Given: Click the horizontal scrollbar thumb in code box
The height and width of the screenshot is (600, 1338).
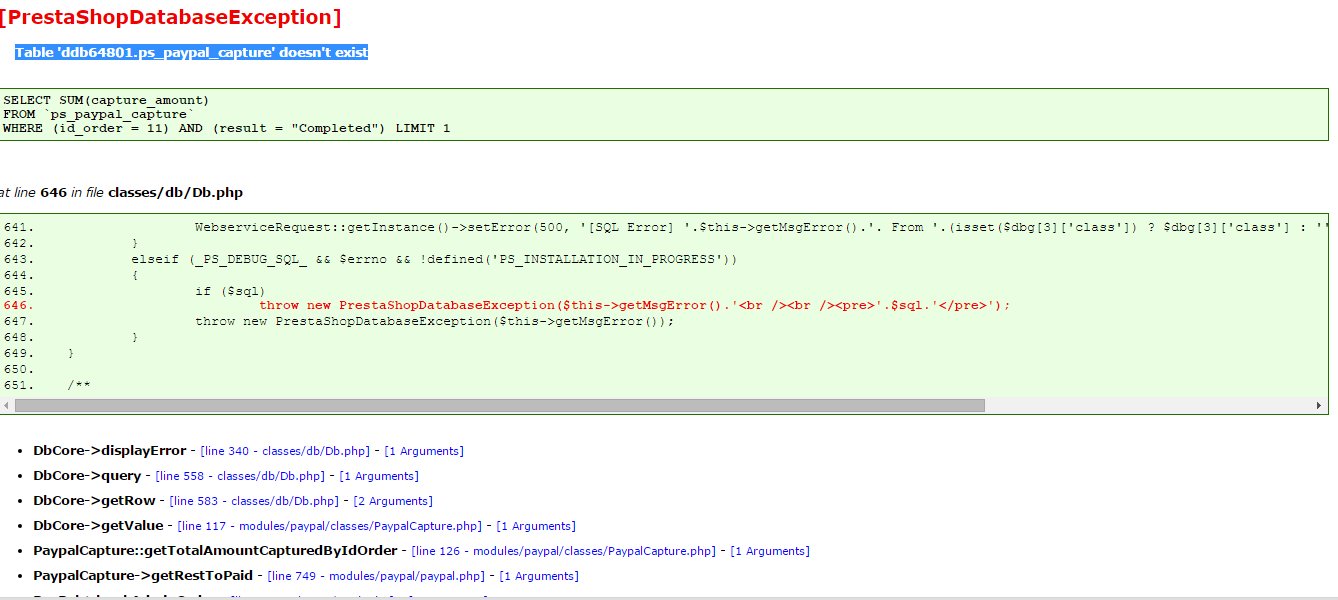Looking at the screenshot, I should (499, 406).
